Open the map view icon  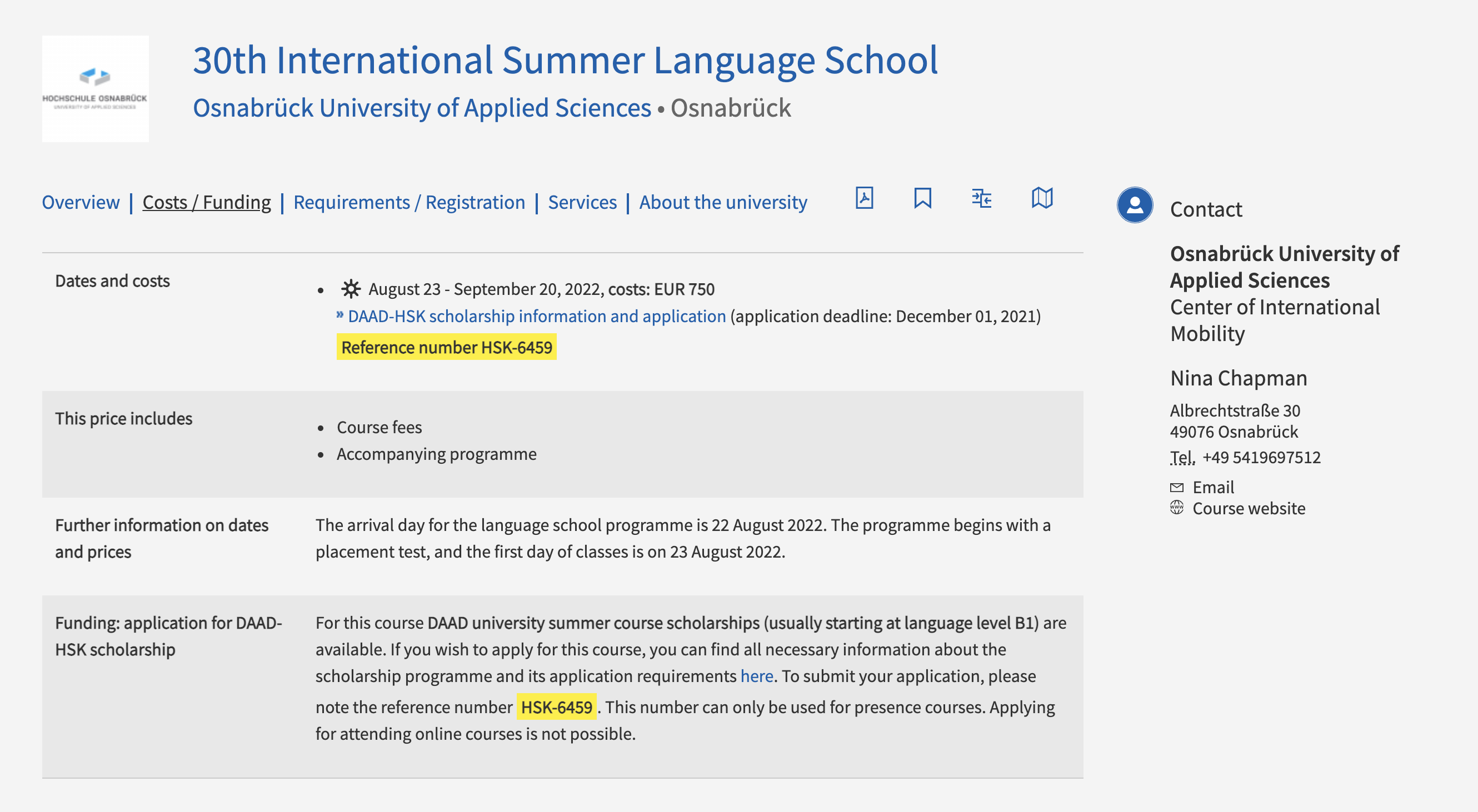(x=1042, y=198)
